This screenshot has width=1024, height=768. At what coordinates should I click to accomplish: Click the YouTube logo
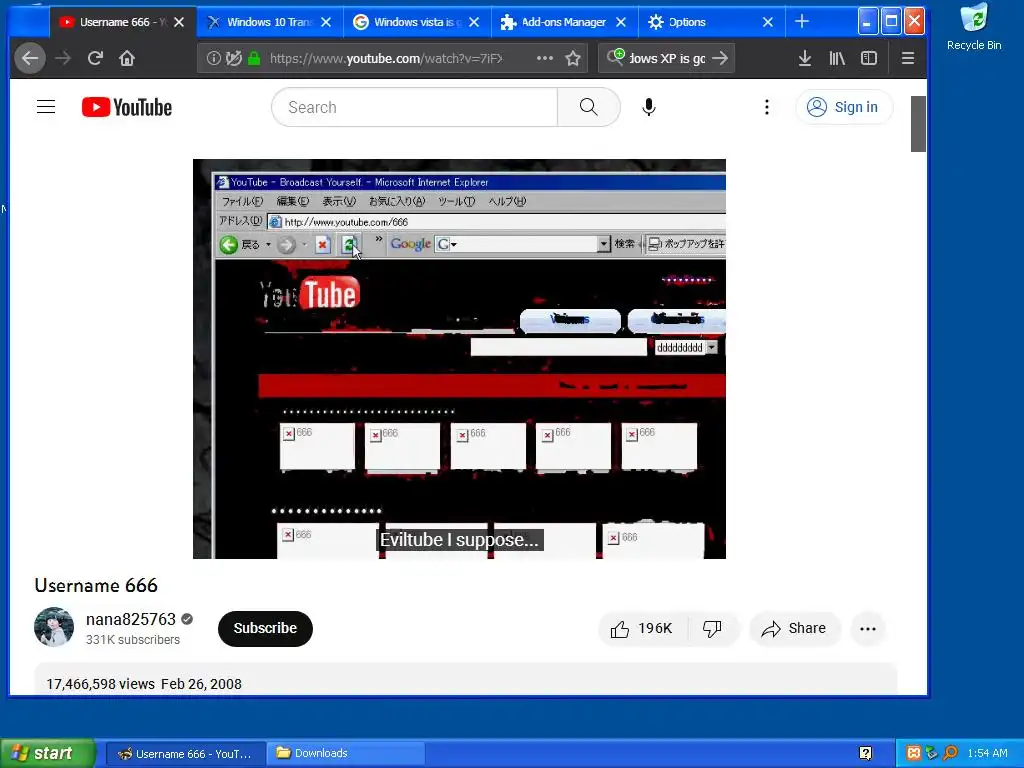127,107
